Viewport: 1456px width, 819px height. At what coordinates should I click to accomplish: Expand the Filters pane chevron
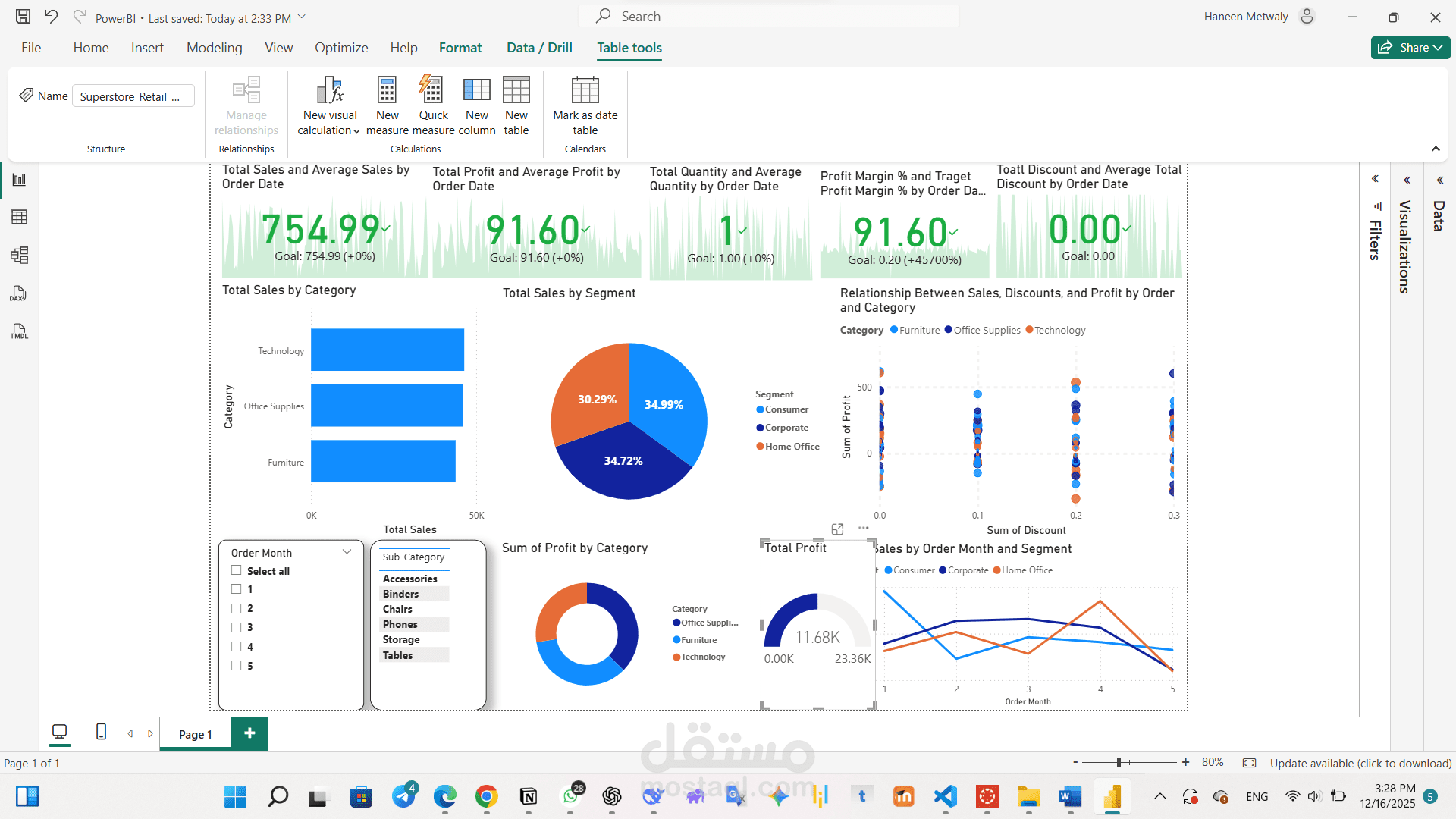coord(1375,179)
